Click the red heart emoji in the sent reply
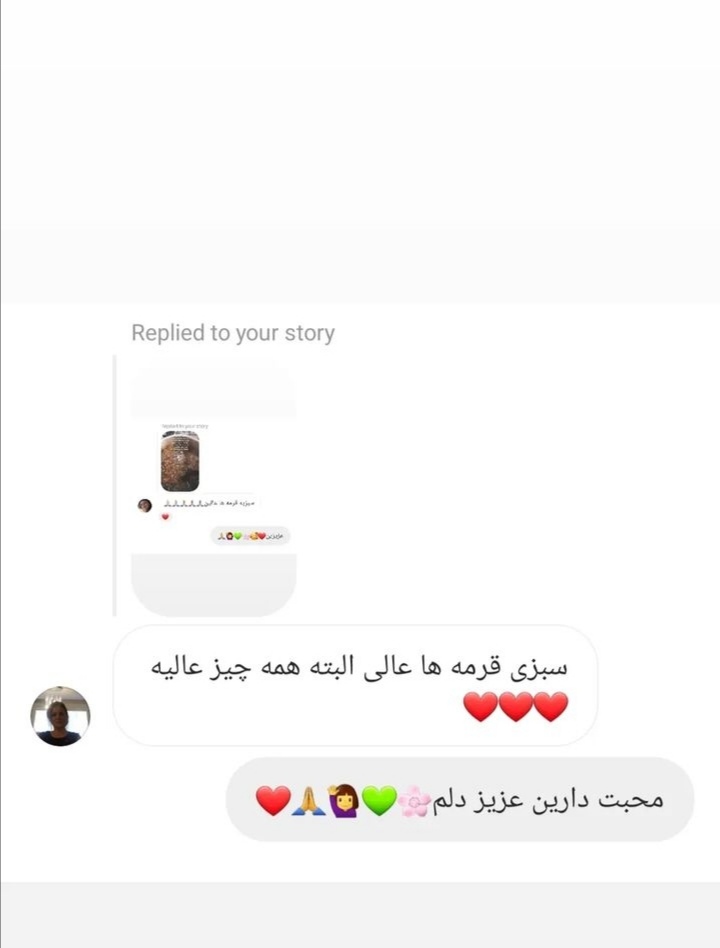The width and height of the screenshot is (720, 948). pyautogui.click(x=273, y=800)
